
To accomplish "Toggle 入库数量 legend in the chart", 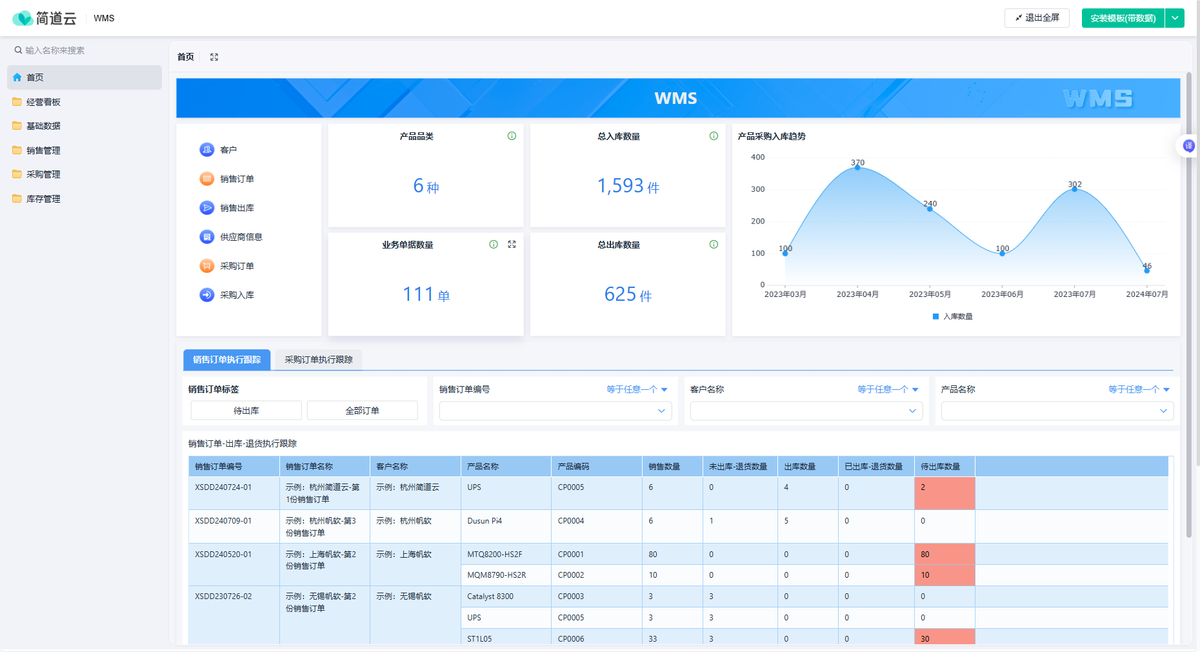I will 952,316.
